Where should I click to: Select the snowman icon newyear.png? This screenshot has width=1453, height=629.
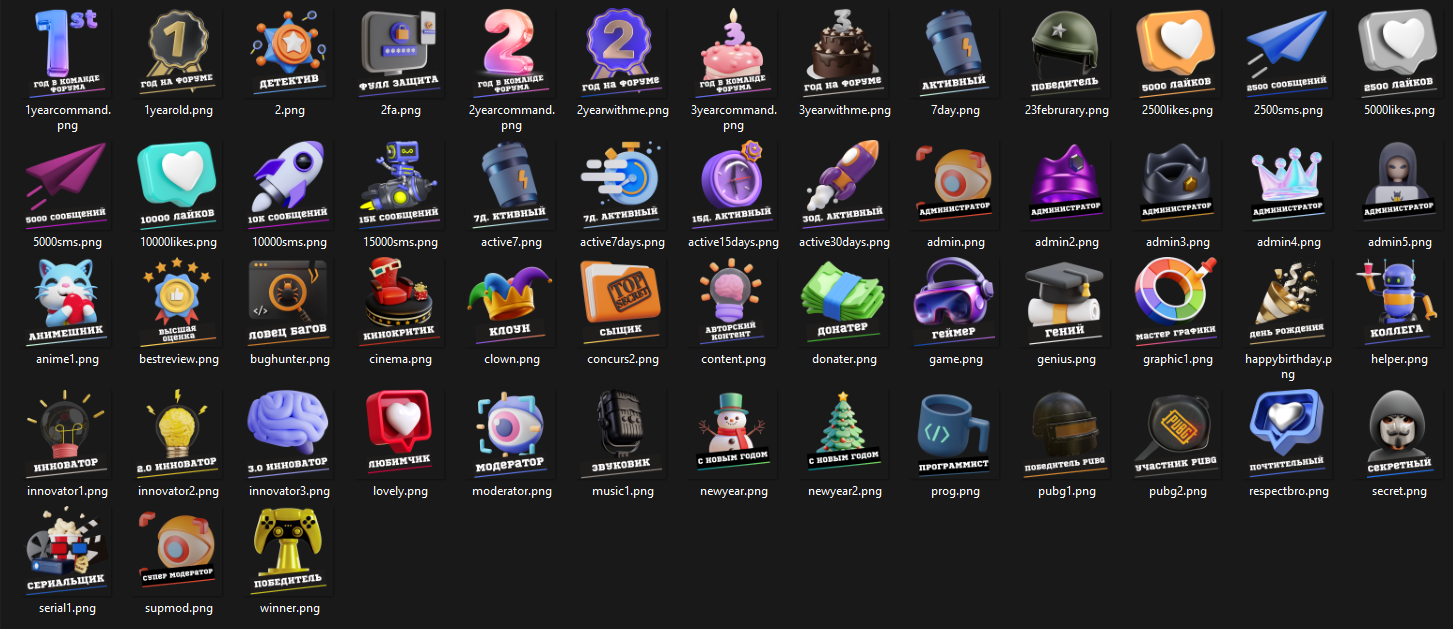(x=733, y=434)
